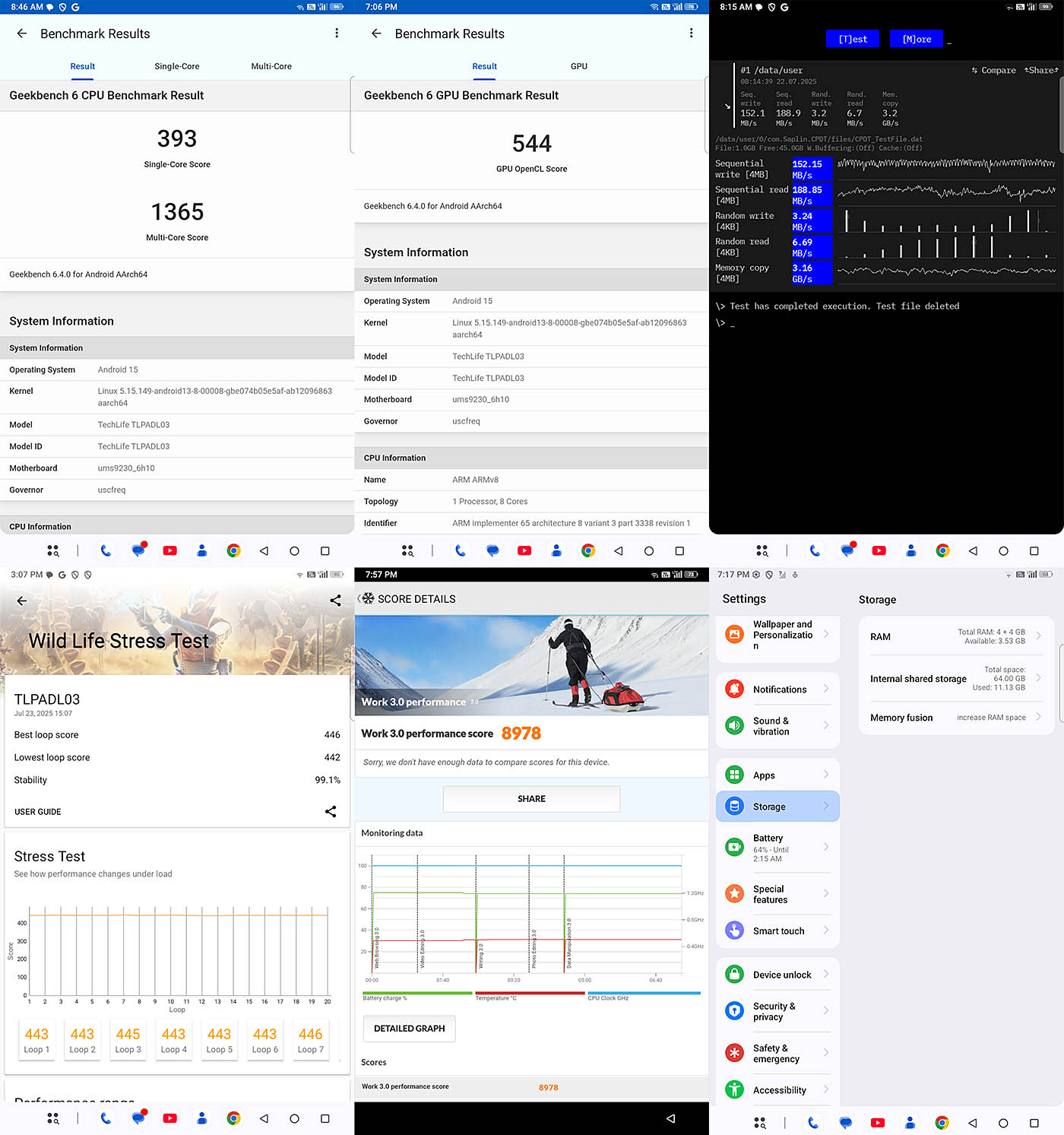Tap Recents button under Geekbench GPU screen

click(679, 550)
